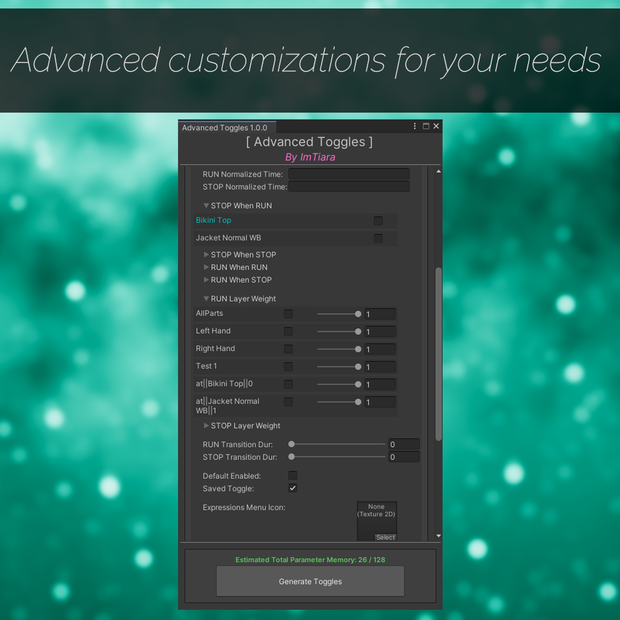620x620 pixels.
Task: Tick the Jacket Normal WB checkbox
Action: pos(378,238)
